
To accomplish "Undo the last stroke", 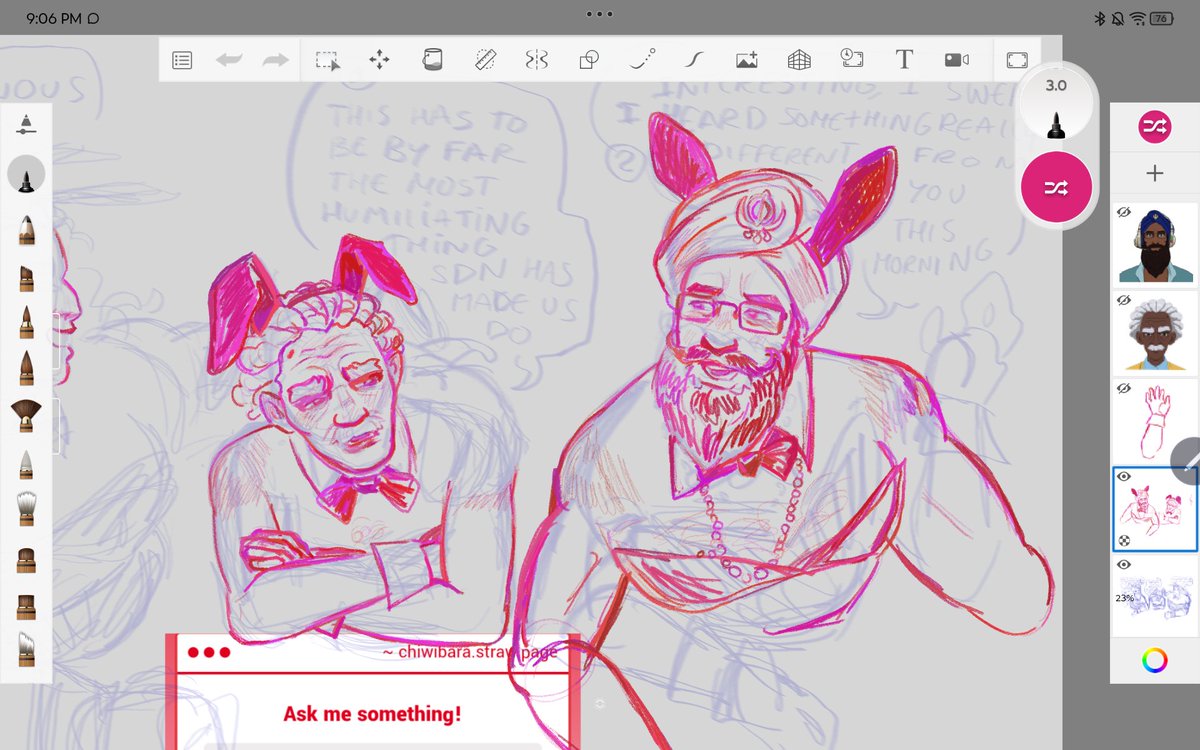I will pos(229,60).
